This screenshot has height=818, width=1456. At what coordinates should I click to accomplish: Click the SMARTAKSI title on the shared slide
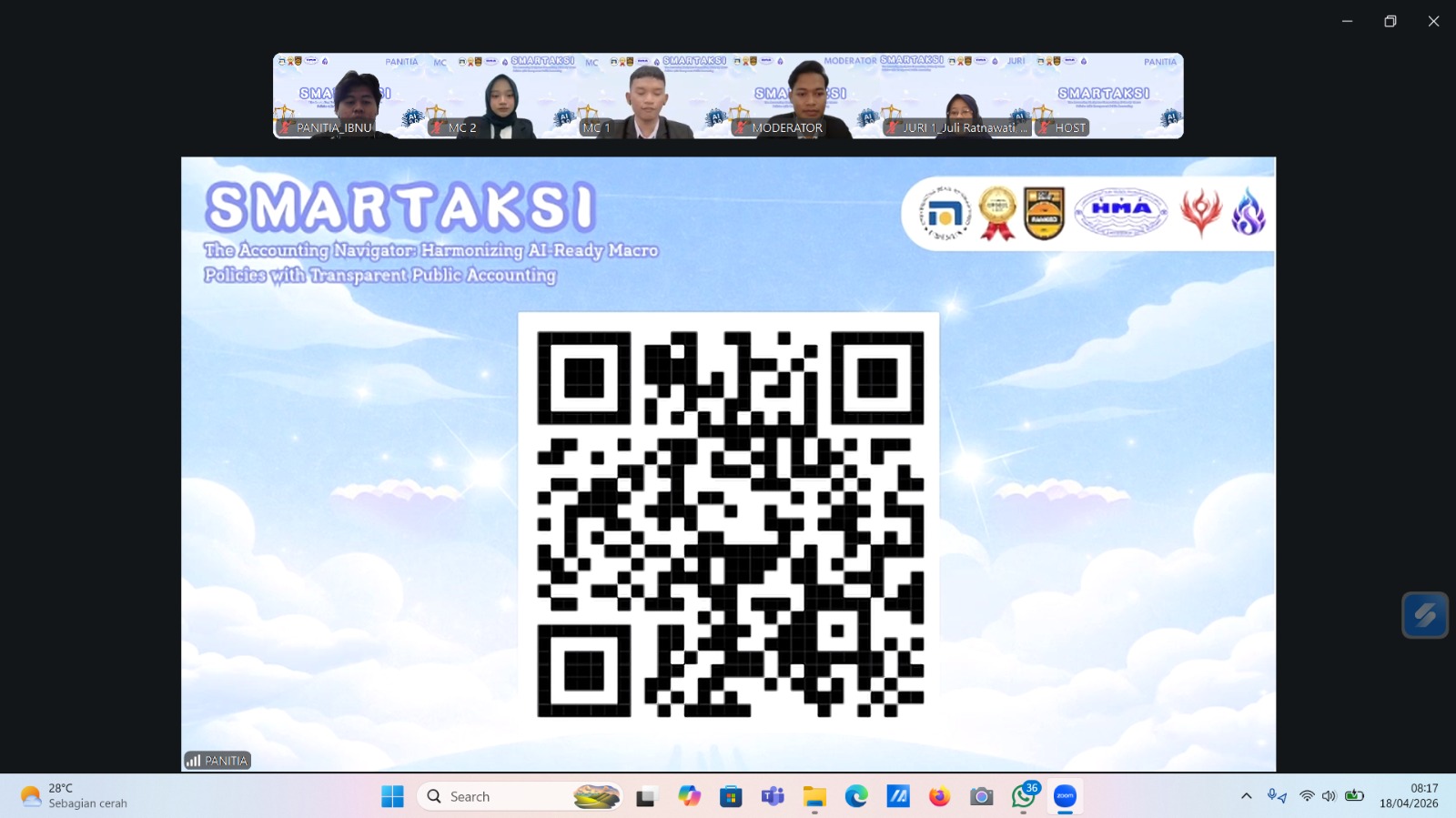[400, 207]
